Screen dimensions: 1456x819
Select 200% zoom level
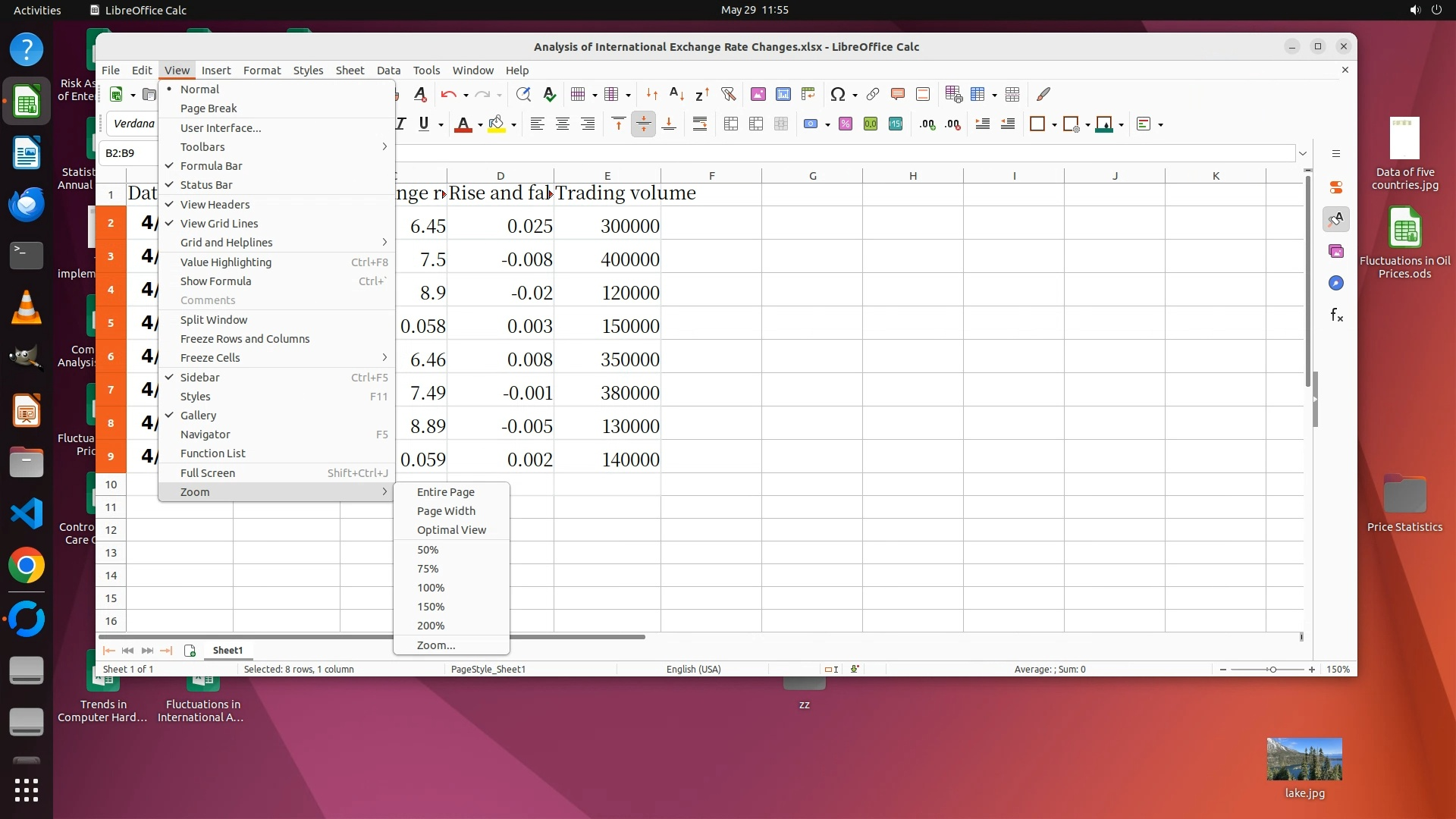click(431, 625)
